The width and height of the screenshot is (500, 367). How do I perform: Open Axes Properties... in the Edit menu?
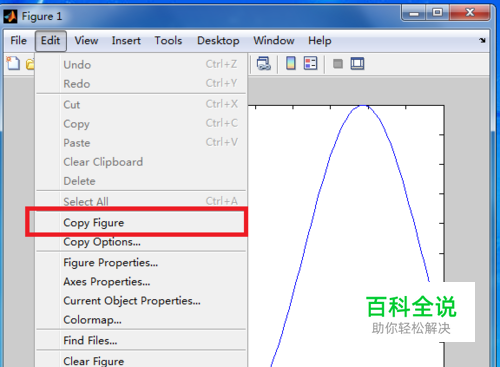click(x=141, y=281)
